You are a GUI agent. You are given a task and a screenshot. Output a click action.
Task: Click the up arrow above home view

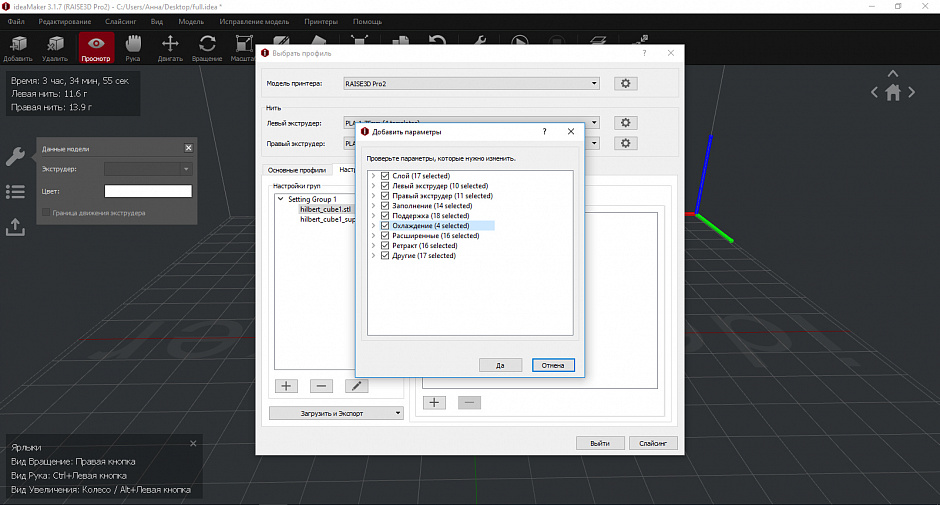click(893, 74)
